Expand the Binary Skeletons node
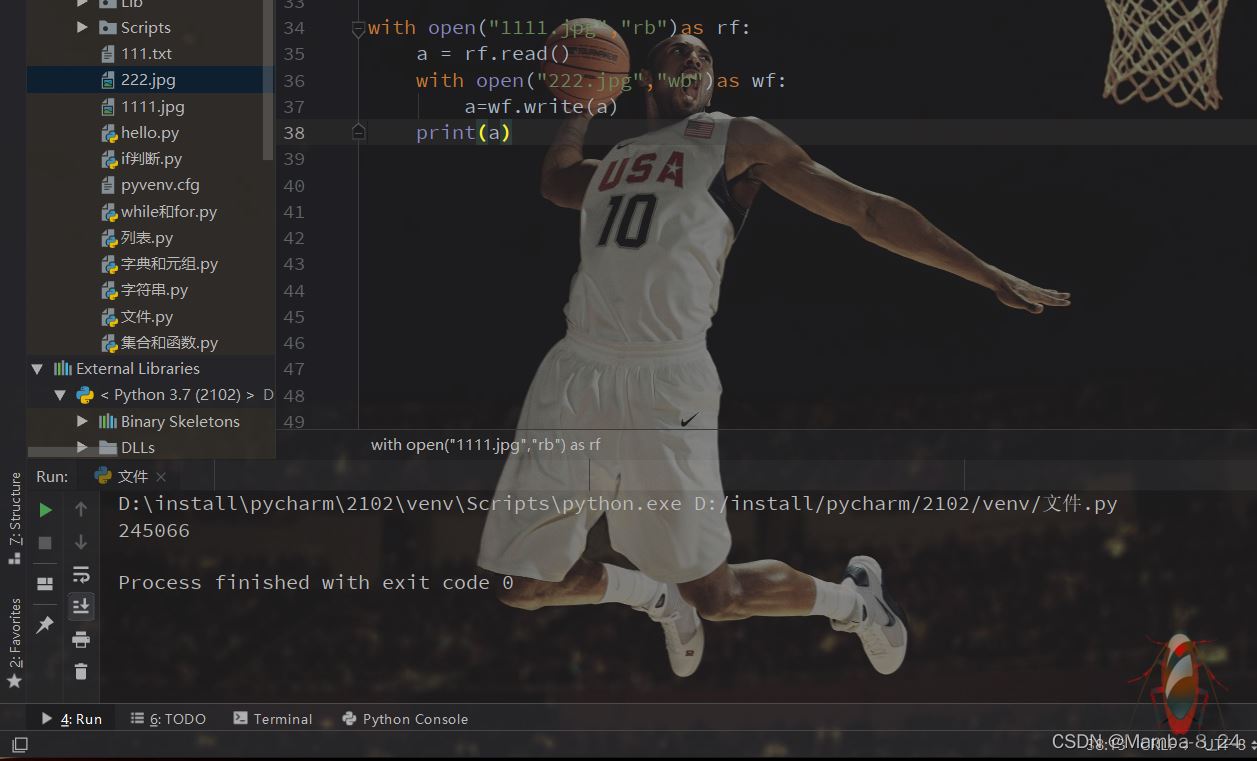This screenshot has width=1257, height=761. pyautogui.click(x=83, y=421)
